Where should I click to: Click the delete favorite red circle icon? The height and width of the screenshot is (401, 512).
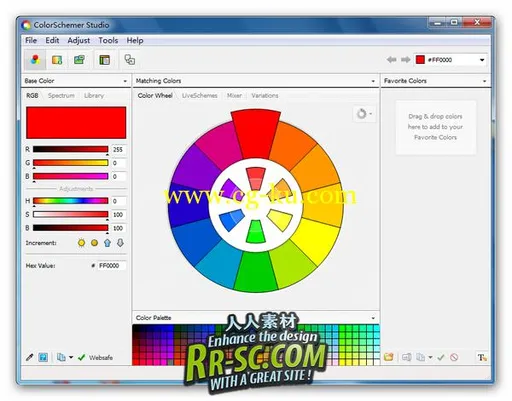tap(454, 358)
